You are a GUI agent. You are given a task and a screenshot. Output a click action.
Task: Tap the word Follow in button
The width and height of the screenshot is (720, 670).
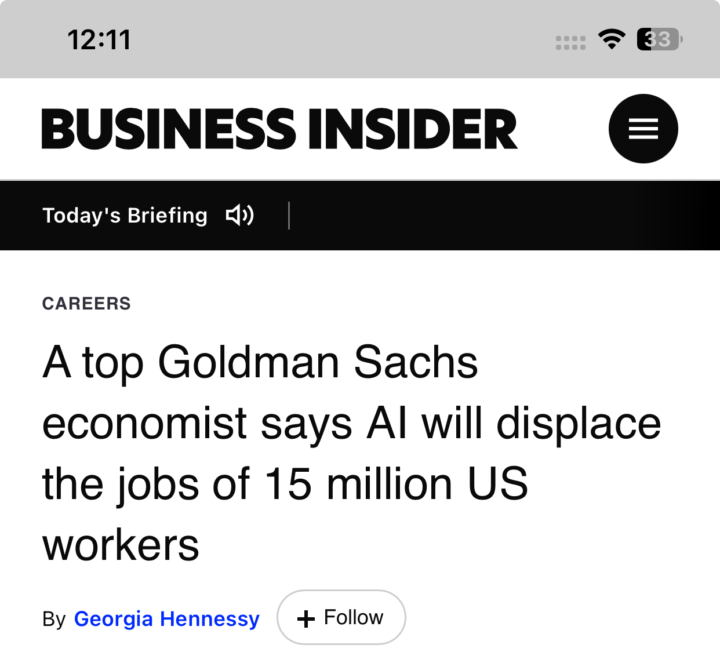click(354, 617)
